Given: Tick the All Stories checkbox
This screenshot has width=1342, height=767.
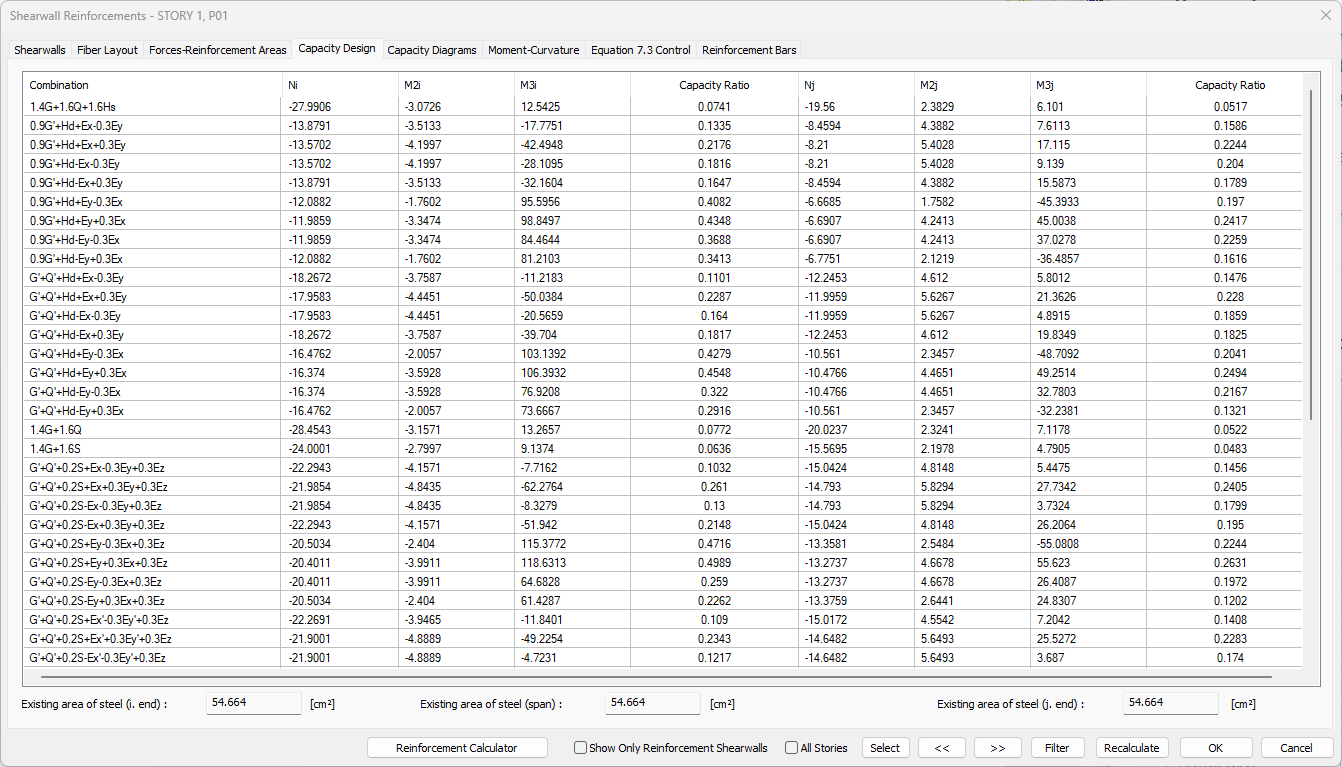Looking at the screenshot, I should tap(792, 748).
